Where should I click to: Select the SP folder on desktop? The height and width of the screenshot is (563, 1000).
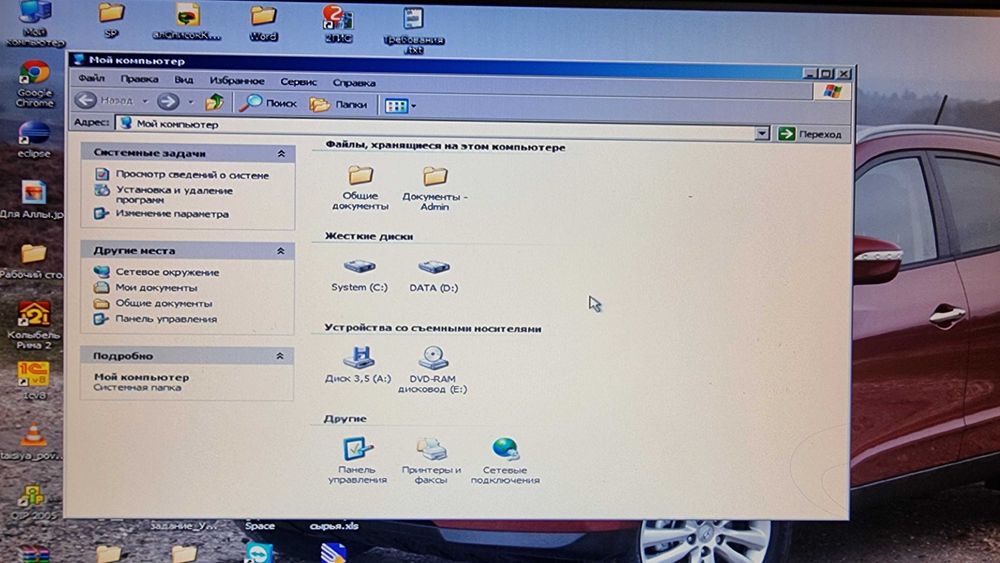coord(111,20)
